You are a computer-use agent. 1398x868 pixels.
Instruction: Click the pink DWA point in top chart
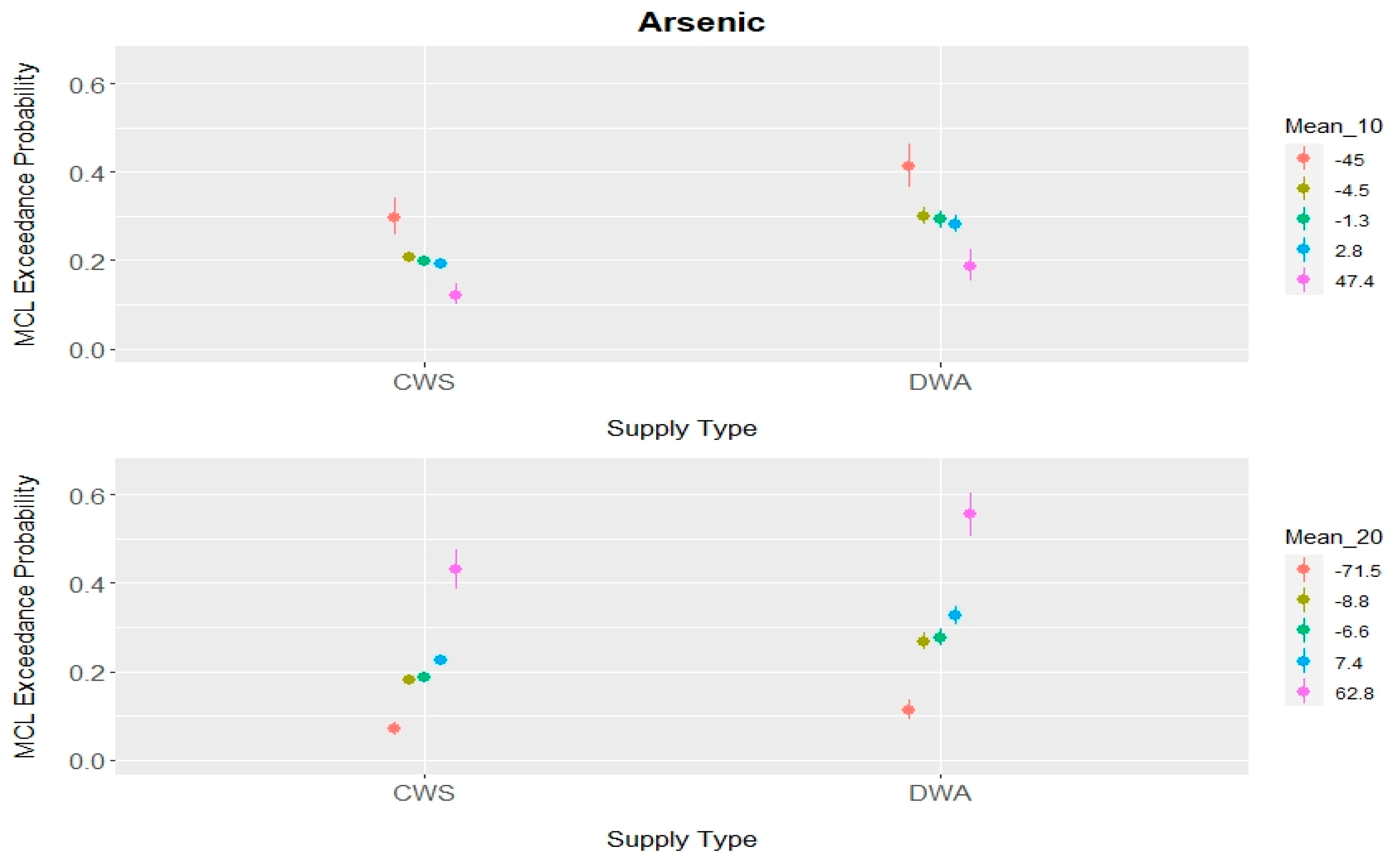[970, 266]
